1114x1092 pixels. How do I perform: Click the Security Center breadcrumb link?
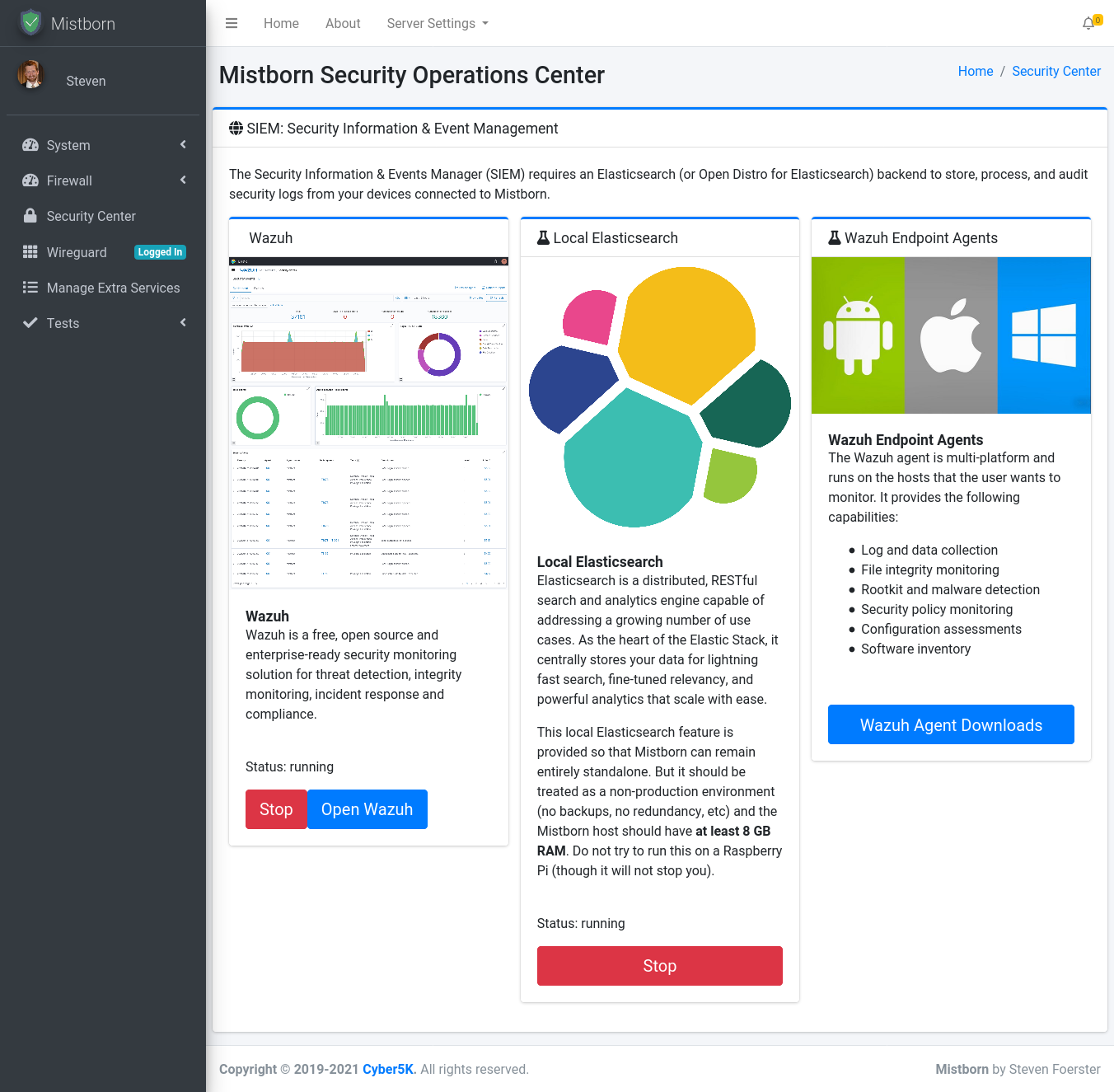tap(1056, 71)
